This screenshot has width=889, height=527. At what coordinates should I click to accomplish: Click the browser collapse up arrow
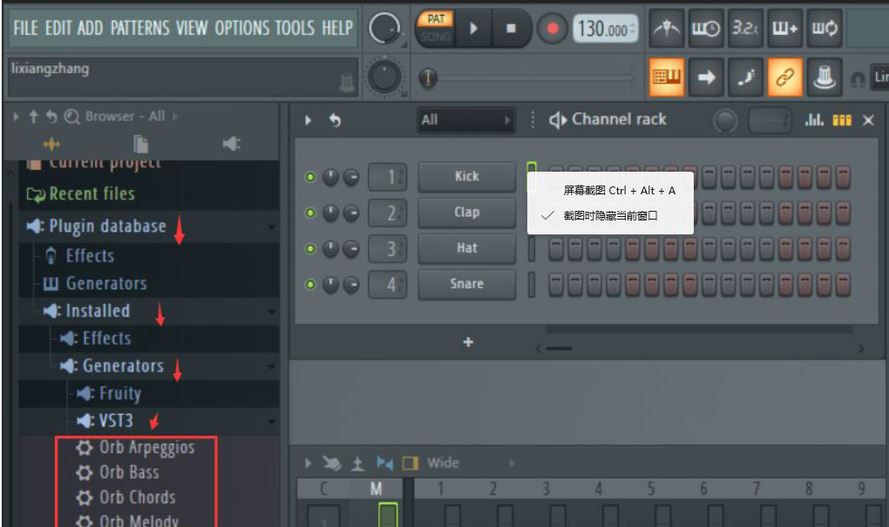click(33, 117)
